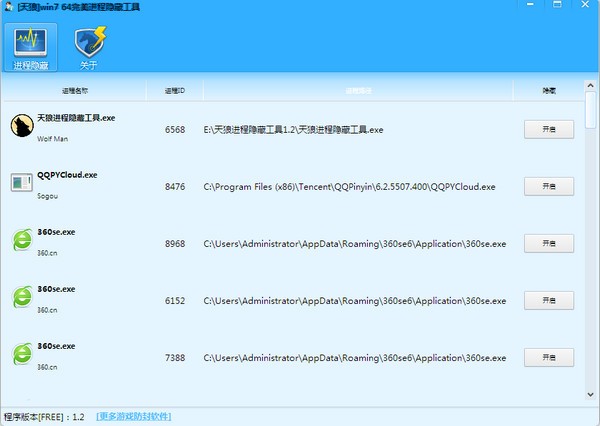Enable hiding for 360se.exe PID 7388

coord(549,357)
